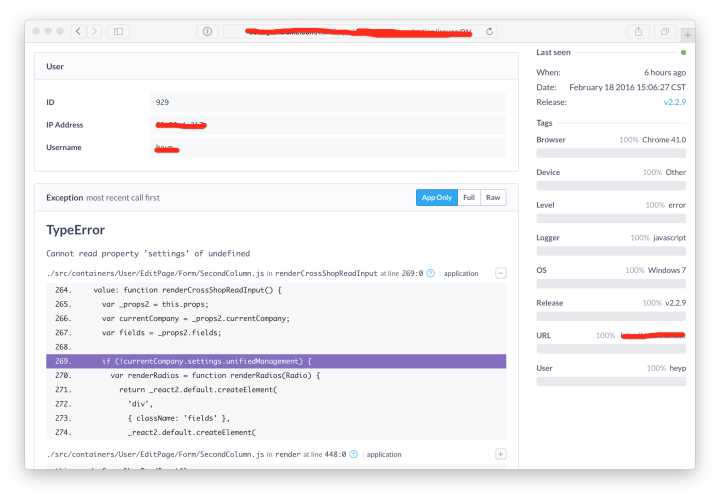
Task: Select code line 266 currentCompany
Action: pos(276,319)
